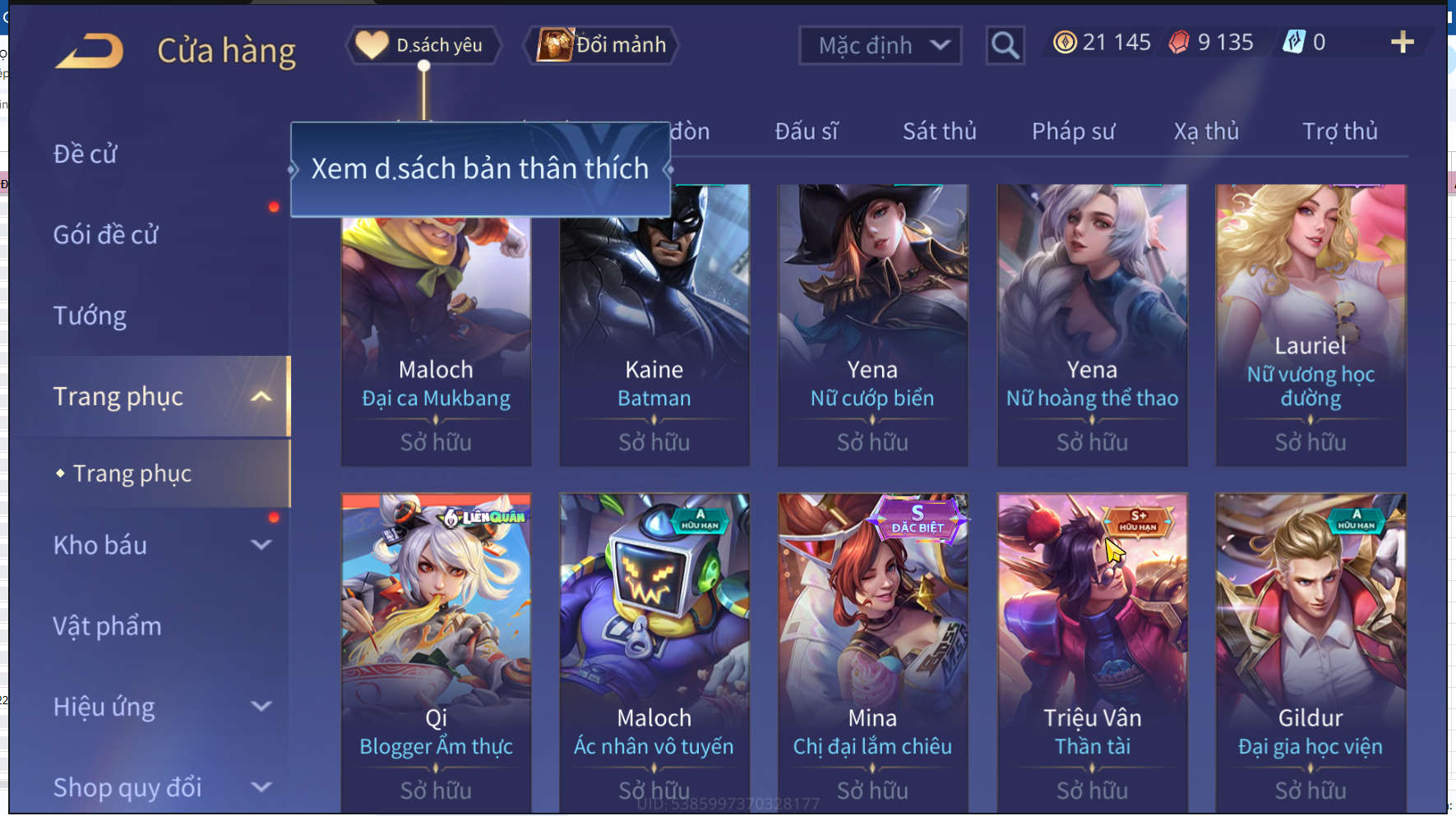The image size is (1456, 816).
Task: Open the search magnifier icon
Action: (x=1005, y=45)
